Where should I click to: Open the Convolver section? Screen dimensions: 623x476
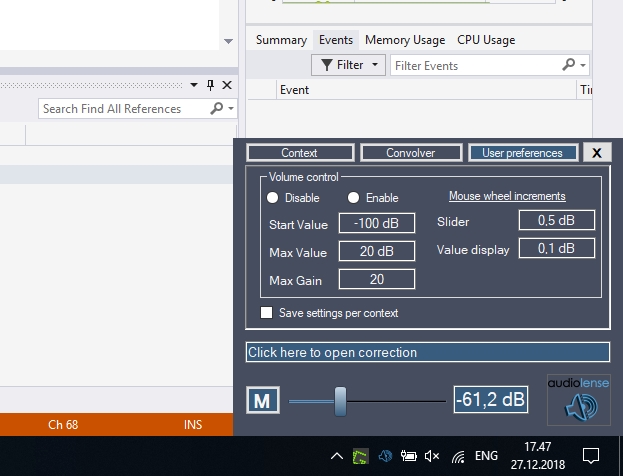[411, 153]
